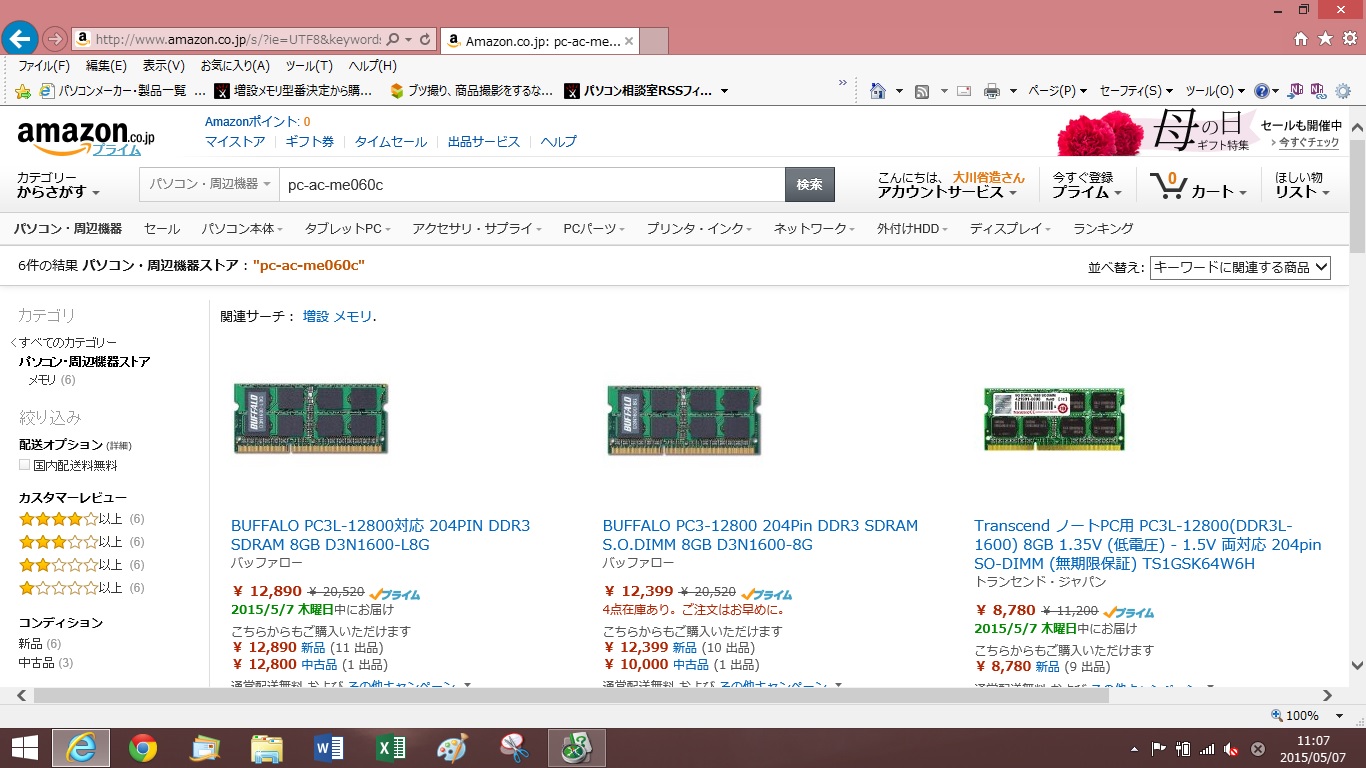The height and width of the screenshot is (768, 1366).
Task: Open 編集(E) menu
Action: 106,66
